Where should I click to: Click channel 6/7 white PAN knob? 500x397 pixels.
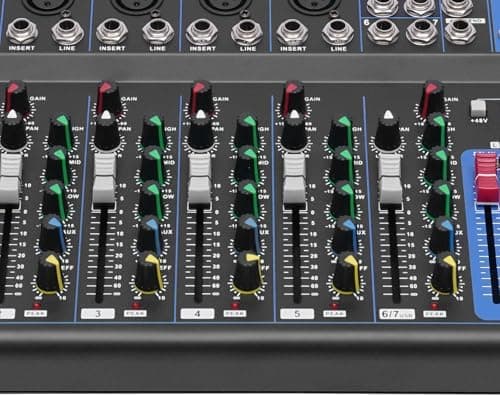coord(388,131)
